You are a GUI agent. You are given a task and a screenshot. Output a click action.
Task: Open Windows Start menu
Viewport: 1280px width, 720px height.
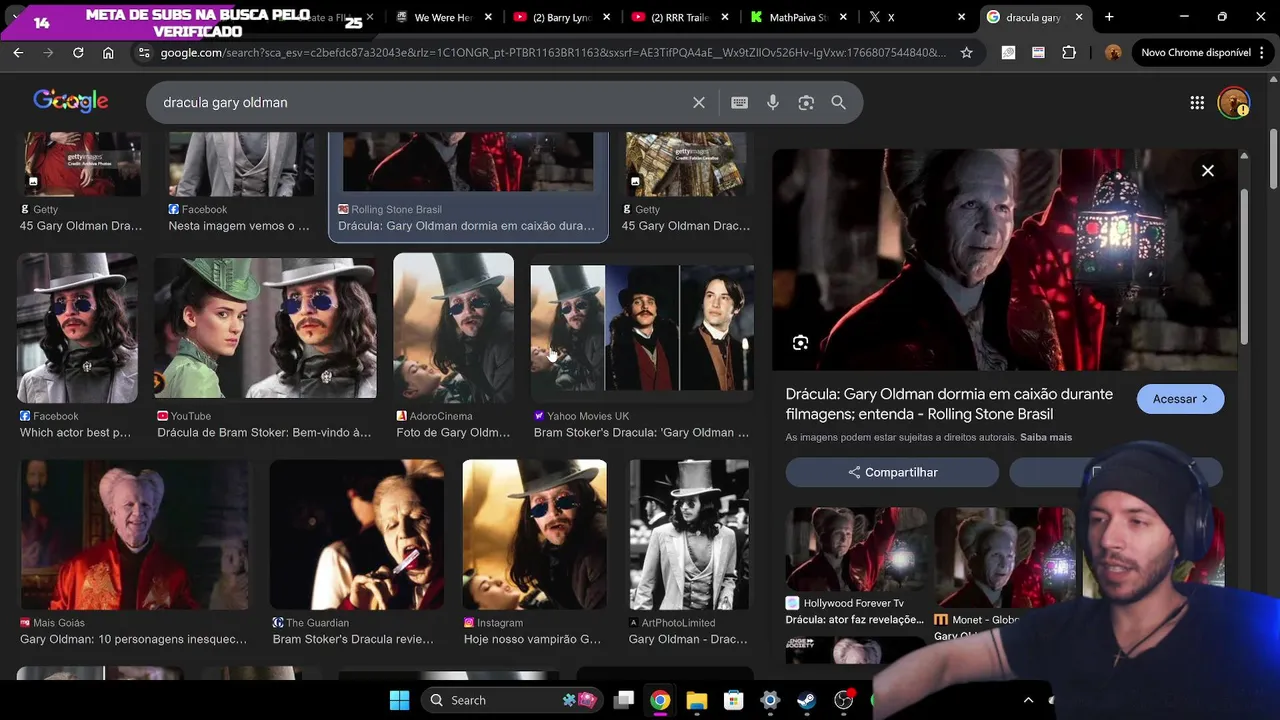coord(399,700)
